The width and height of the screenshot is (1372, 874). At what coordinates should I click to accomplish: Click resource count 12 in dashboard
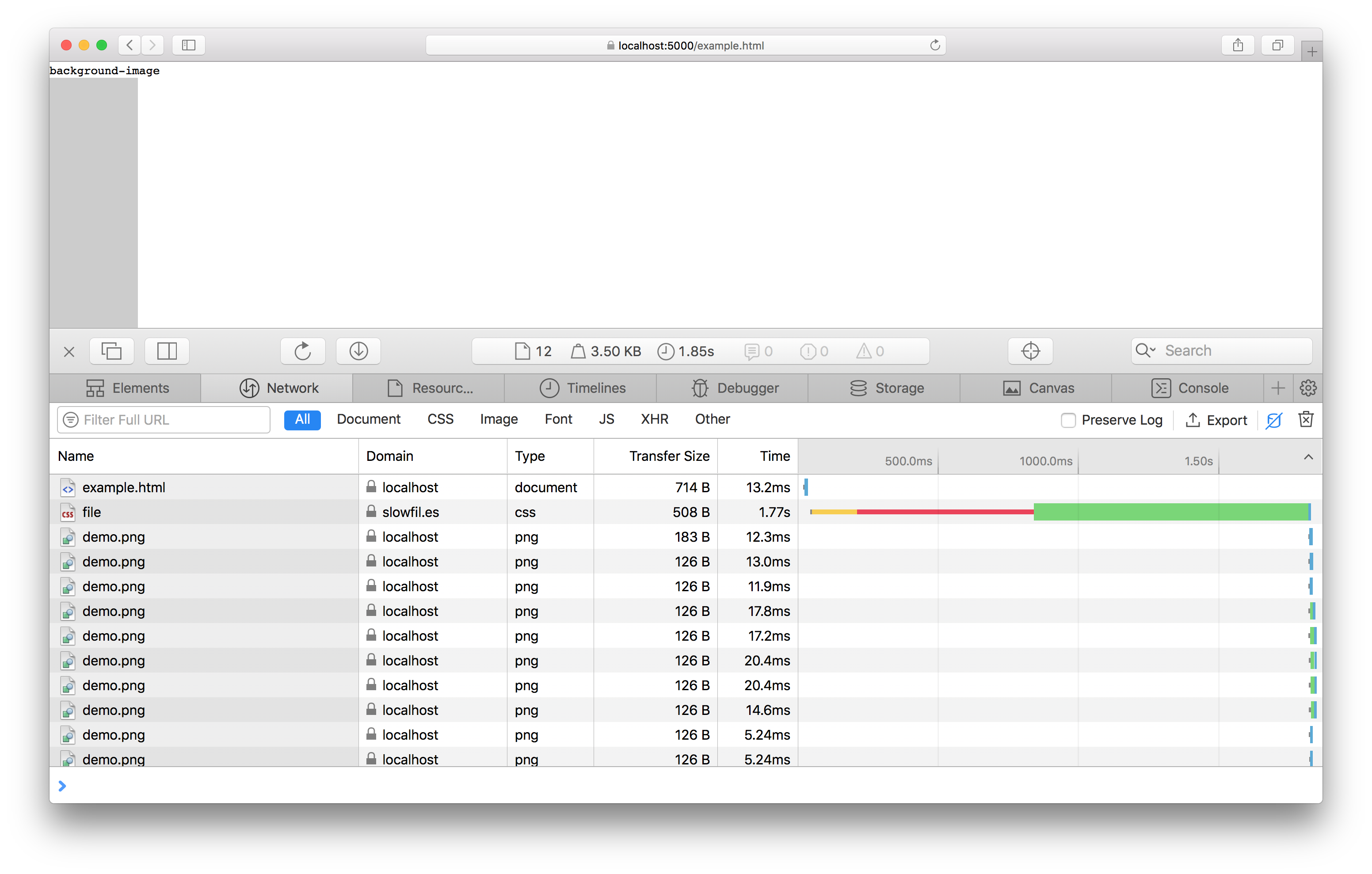click(x=534, y=352)
